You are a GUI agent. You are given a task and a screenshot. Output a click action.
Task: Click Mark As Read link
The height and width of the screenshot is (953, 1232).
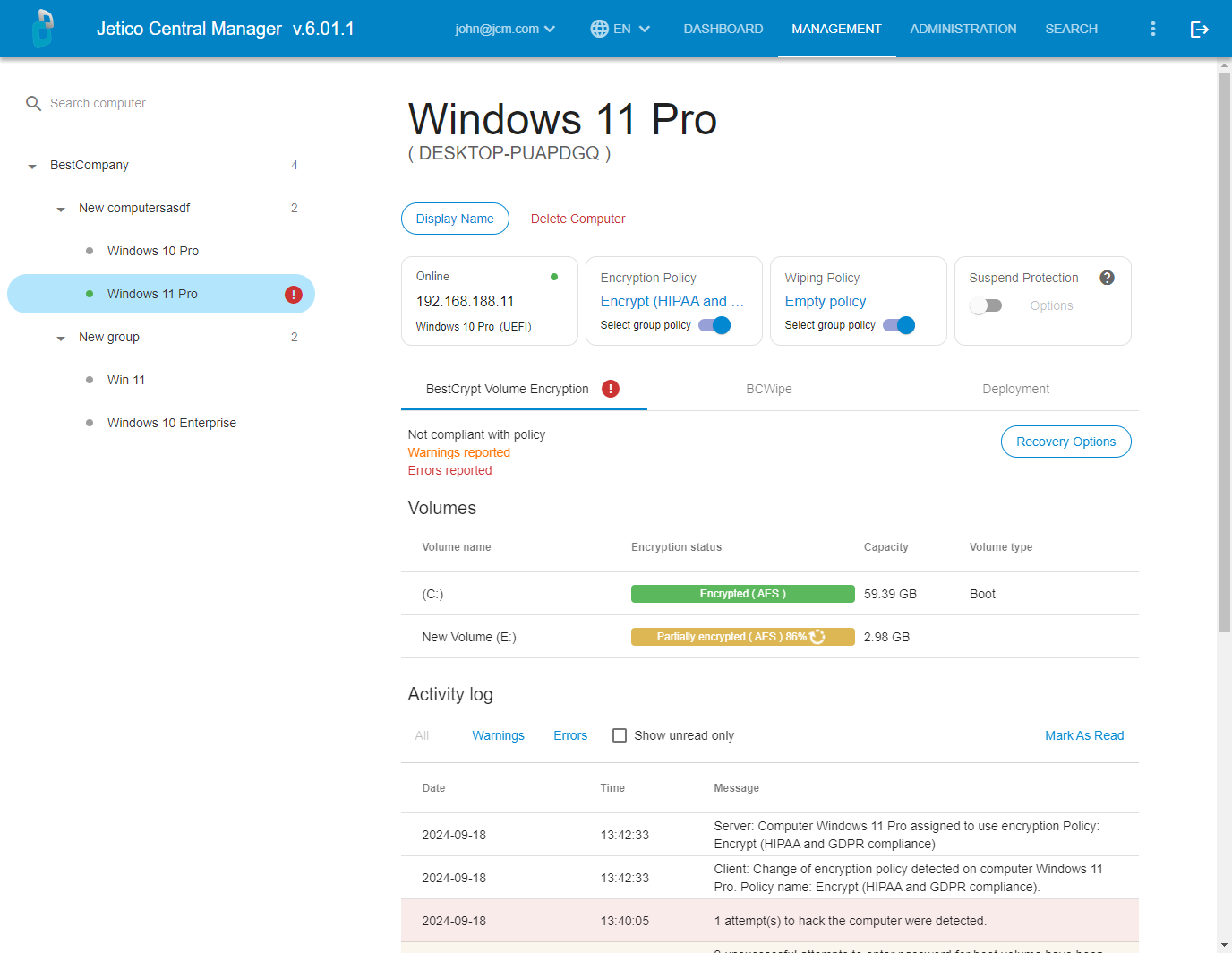1084,735
